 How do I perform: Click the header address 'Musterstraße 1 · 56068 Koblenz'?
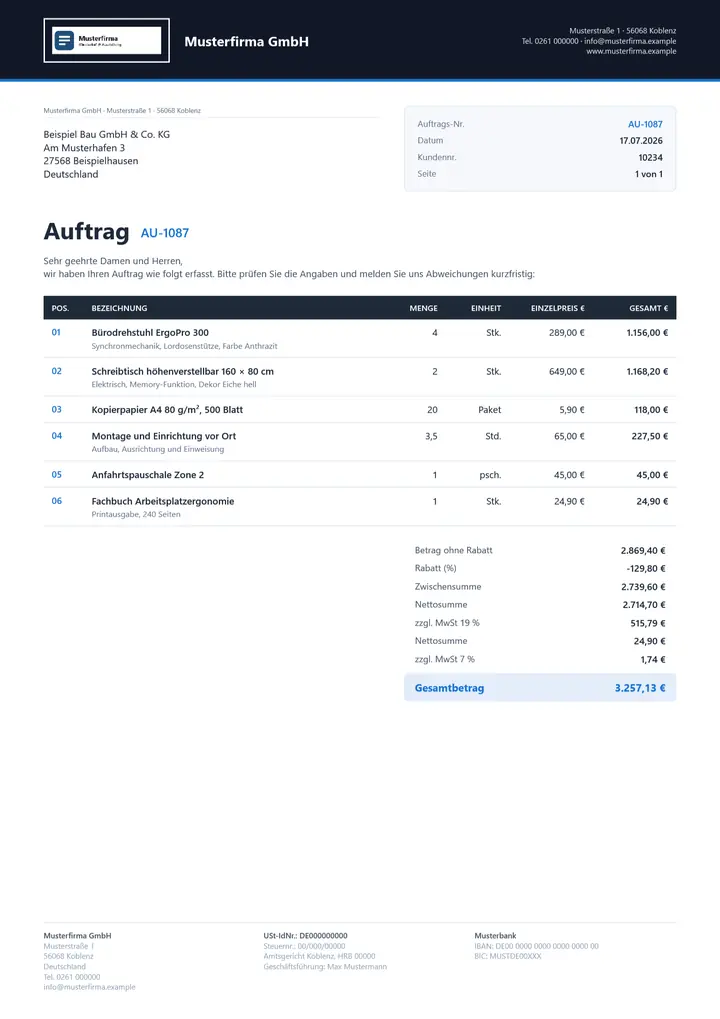pyautogui.click(x=623, y=31)
